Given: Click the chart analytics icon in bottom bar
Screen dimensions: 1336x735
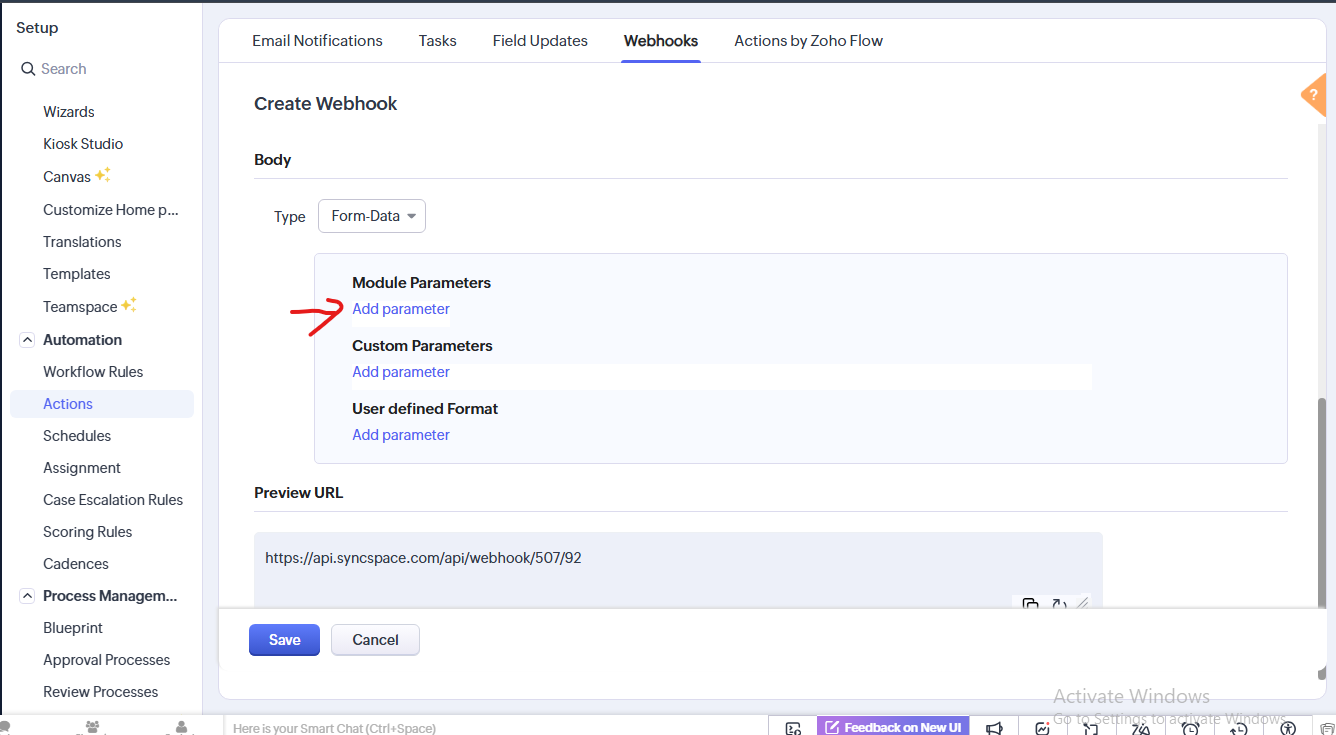Looking at the screenshot, I should [x=1043, y=728].
